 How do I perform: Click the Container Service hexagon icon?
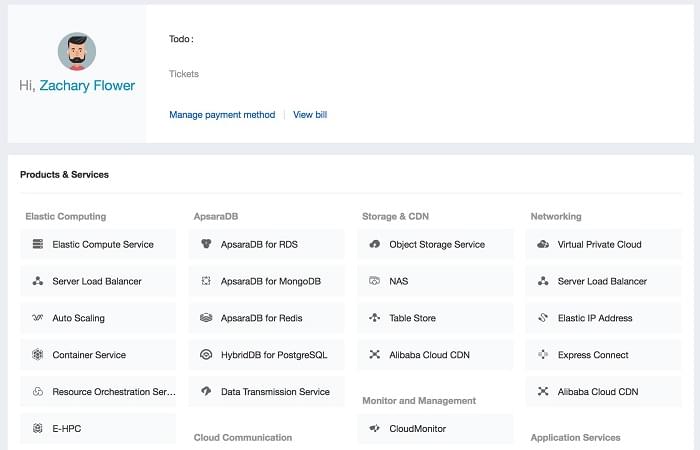click(38, 354)
